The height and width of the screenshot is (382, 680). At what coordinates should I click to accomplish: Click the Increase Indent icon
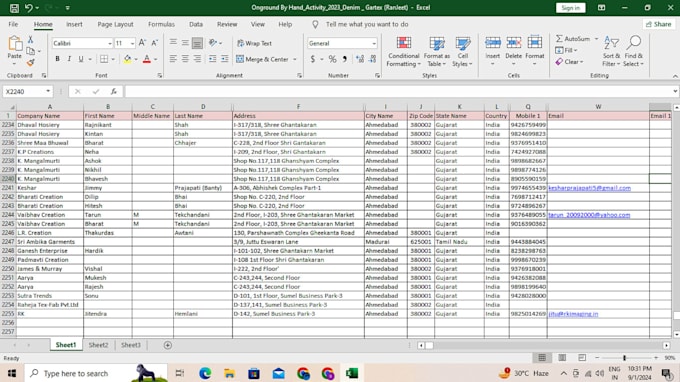click(225, 59)
